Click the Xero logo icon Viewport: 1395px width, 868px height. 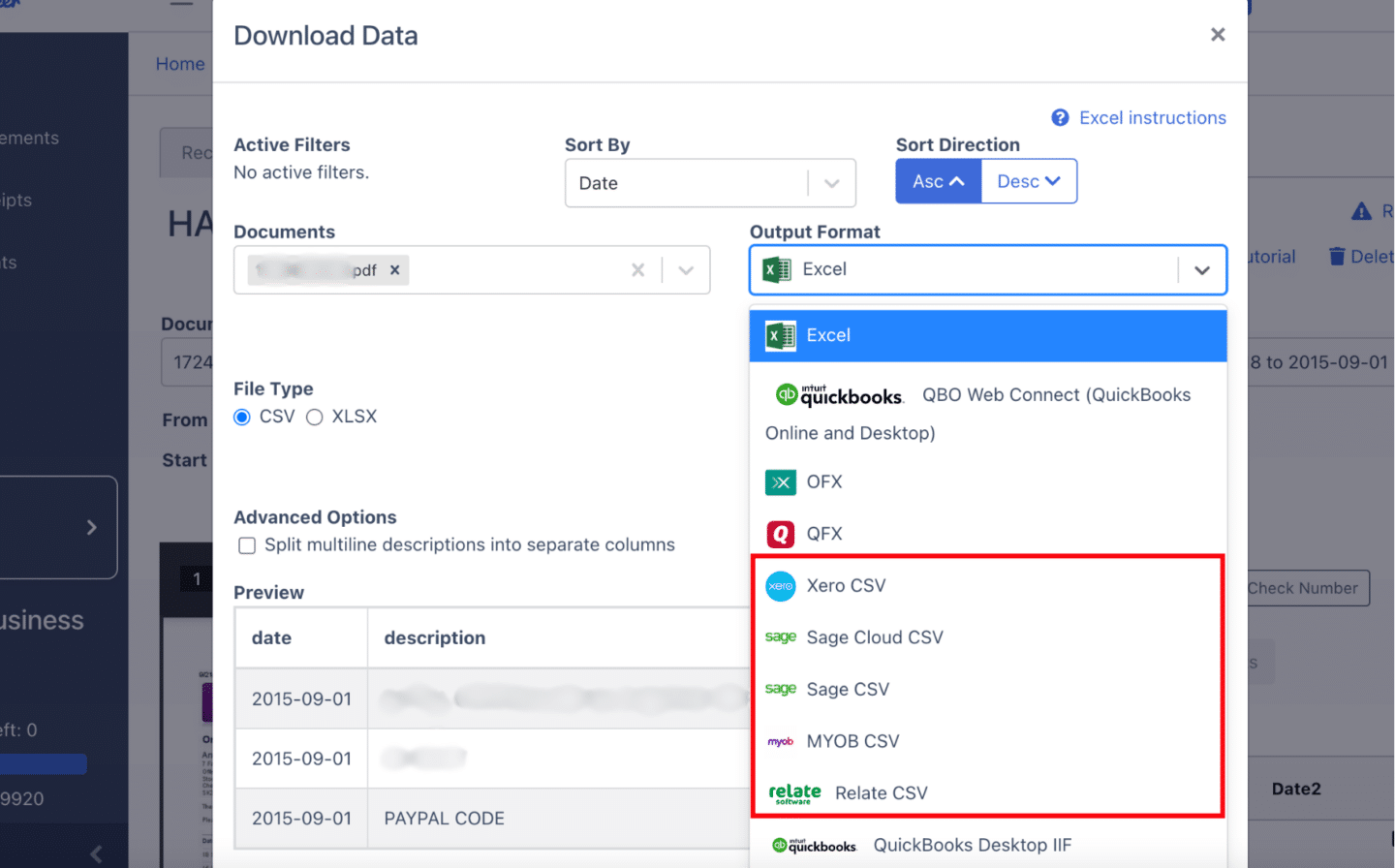[781, 586]
